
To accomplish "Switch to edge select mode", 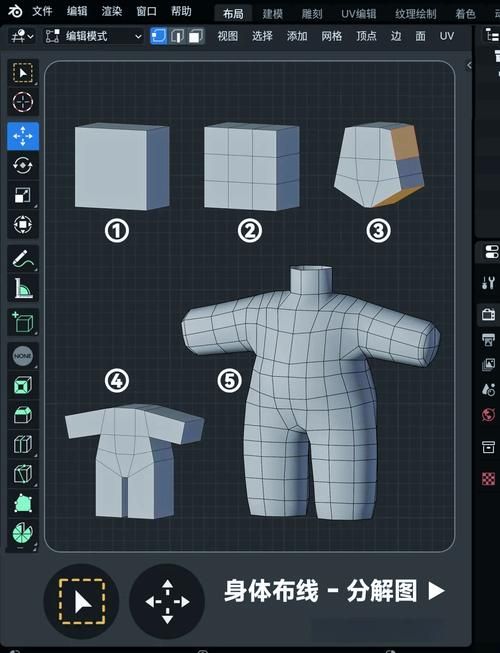I will pos(177,36).
